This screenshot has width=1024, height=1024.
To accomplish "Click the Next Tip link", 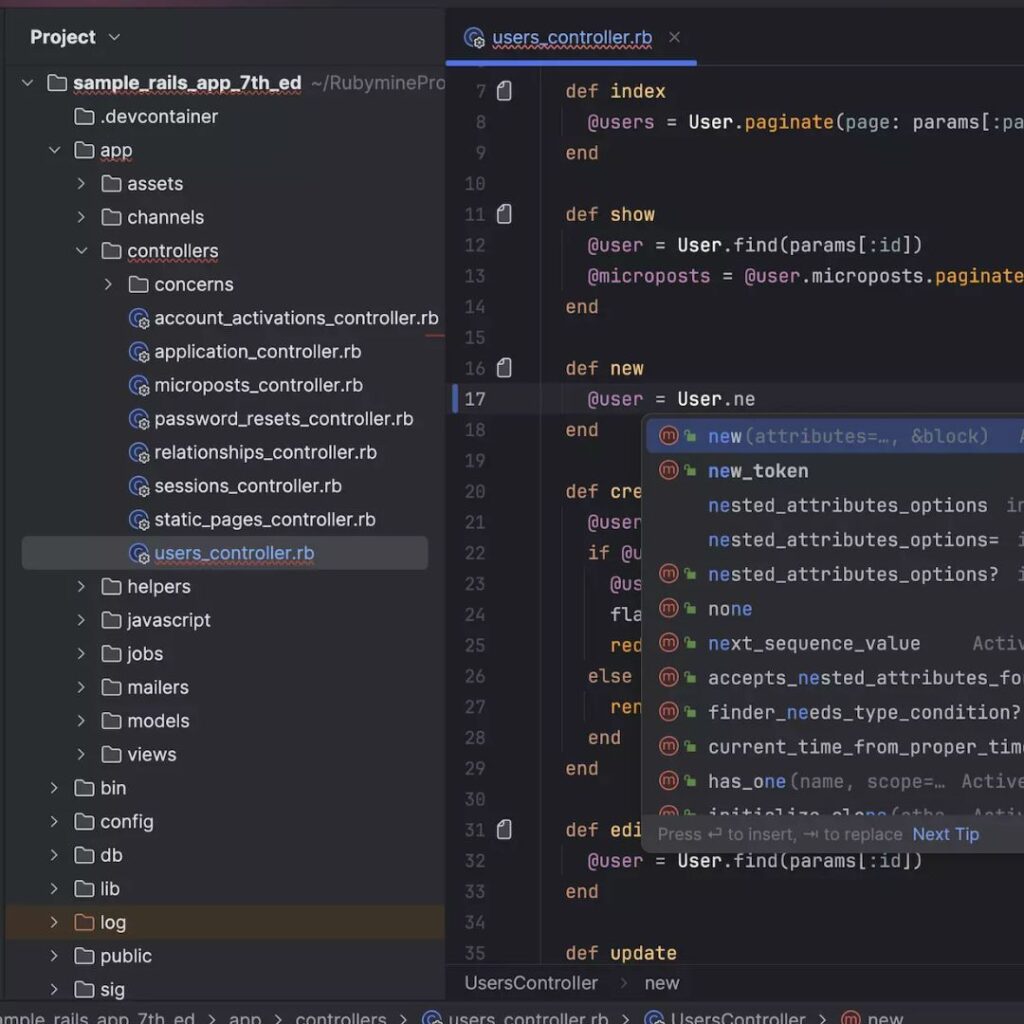I will 945,834.
